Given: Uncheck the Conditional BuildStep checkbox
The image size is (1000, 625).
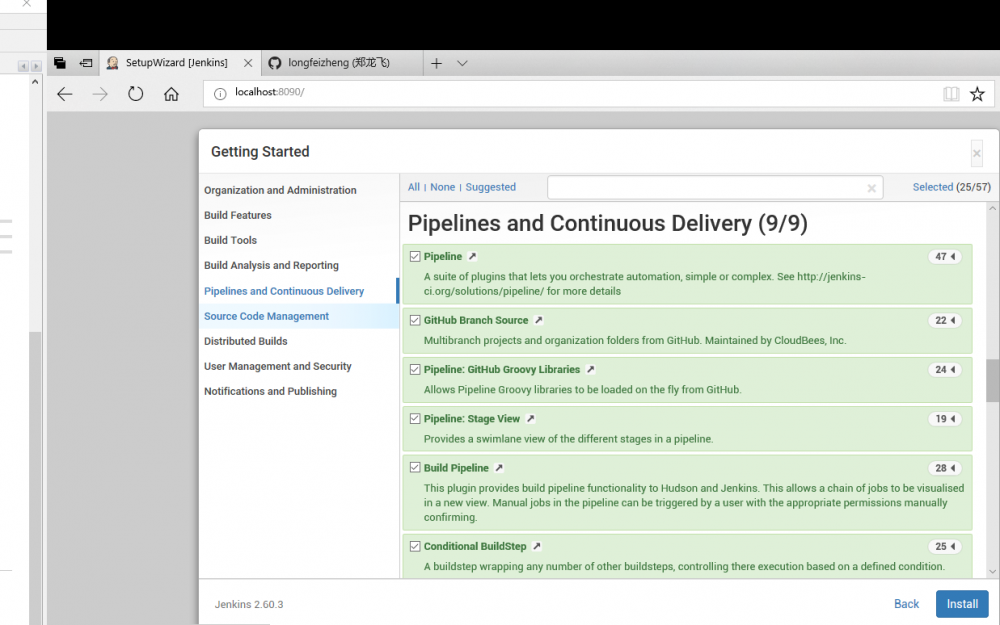Looking at the screenshot, I should tap(415, 546).
